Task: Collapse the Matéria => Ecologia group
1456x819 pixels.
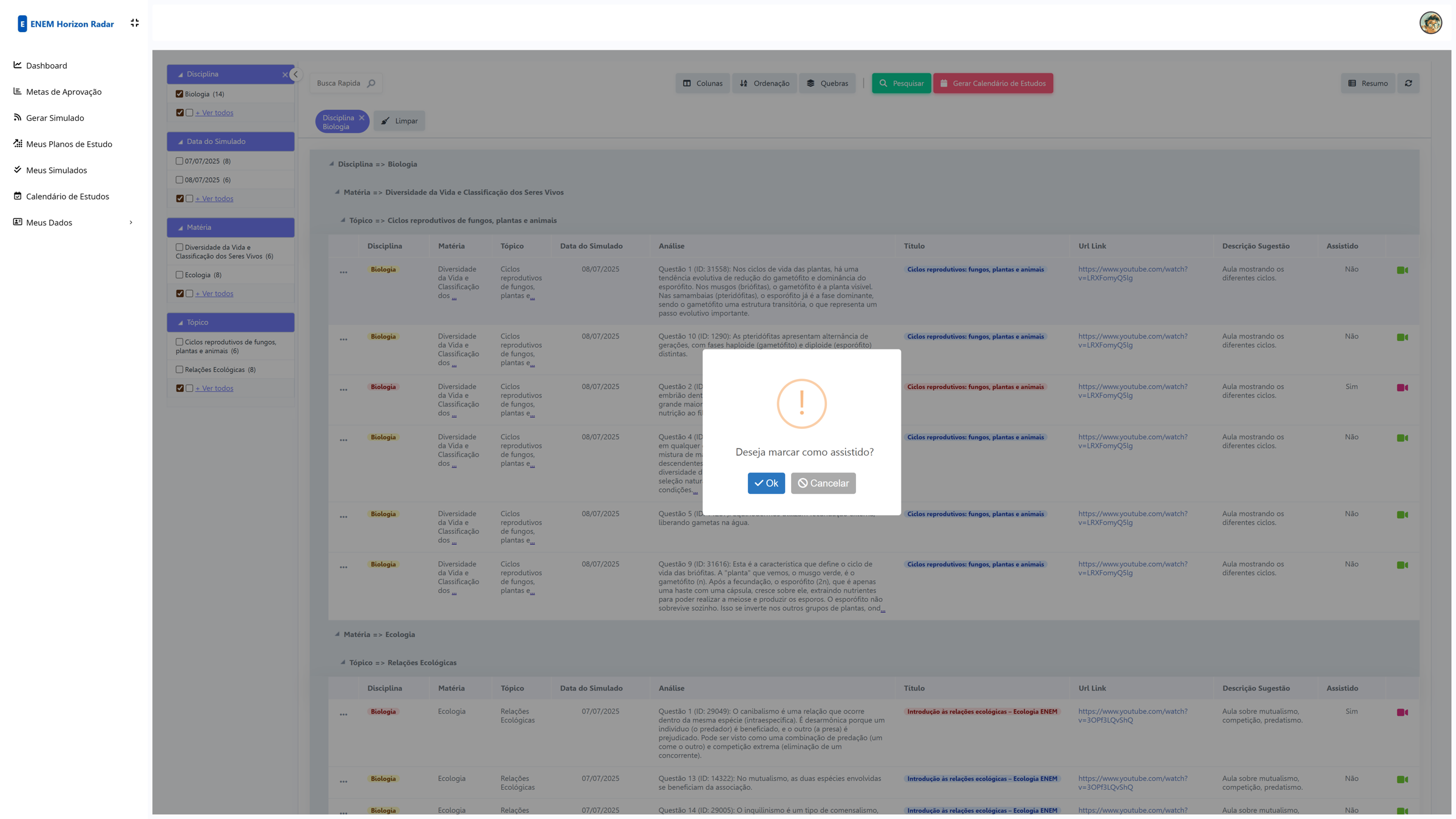Action: coord(337,634)
